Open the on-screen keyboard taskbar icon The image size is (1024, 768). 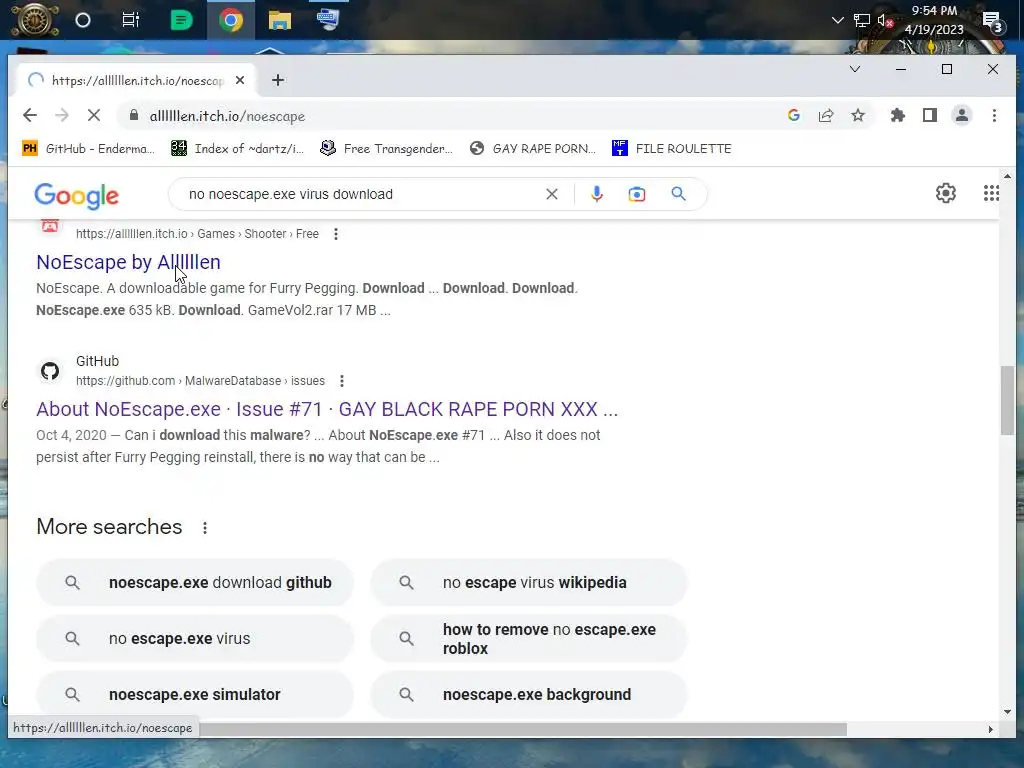pyautogui.click(x=327, y=20)
